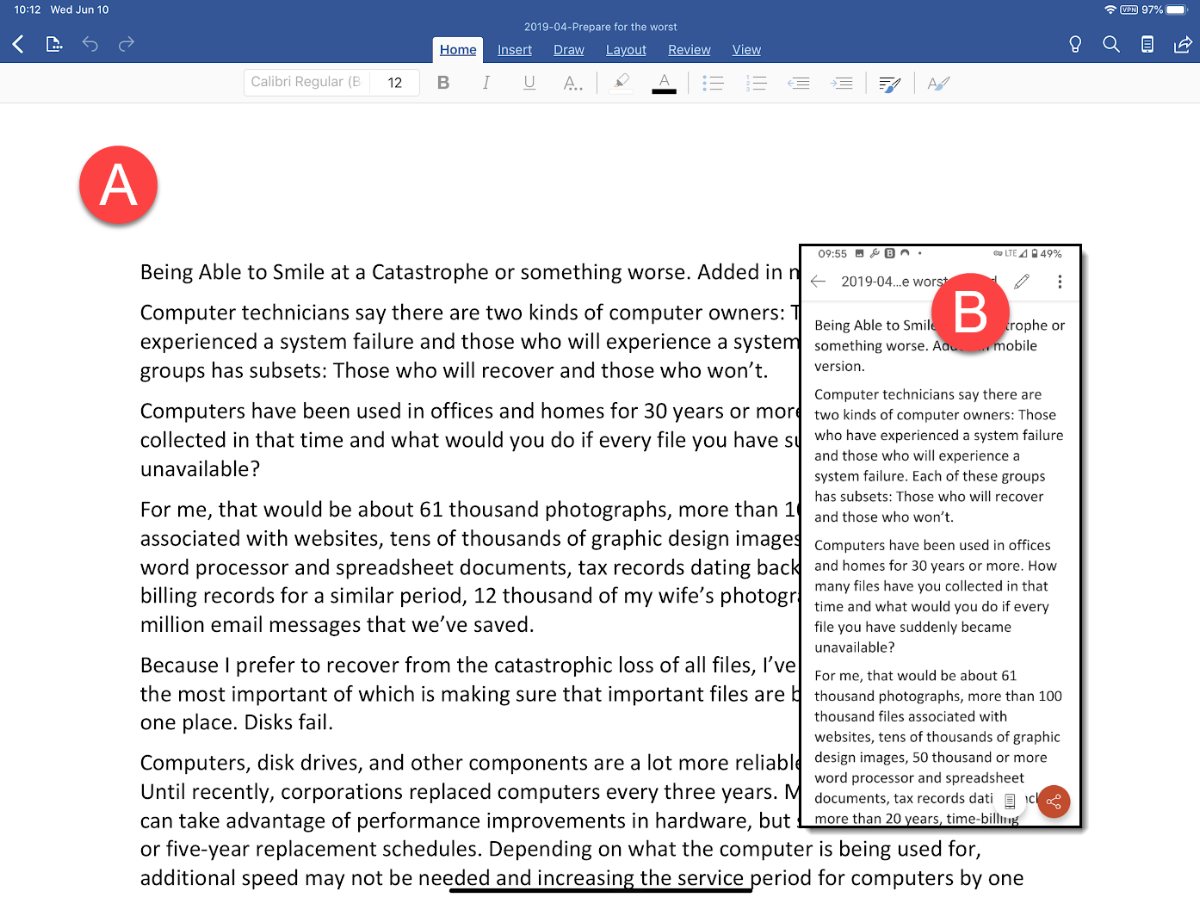Open paragraph formatting options
This screenshot has height=898, width=1200.
889,84
